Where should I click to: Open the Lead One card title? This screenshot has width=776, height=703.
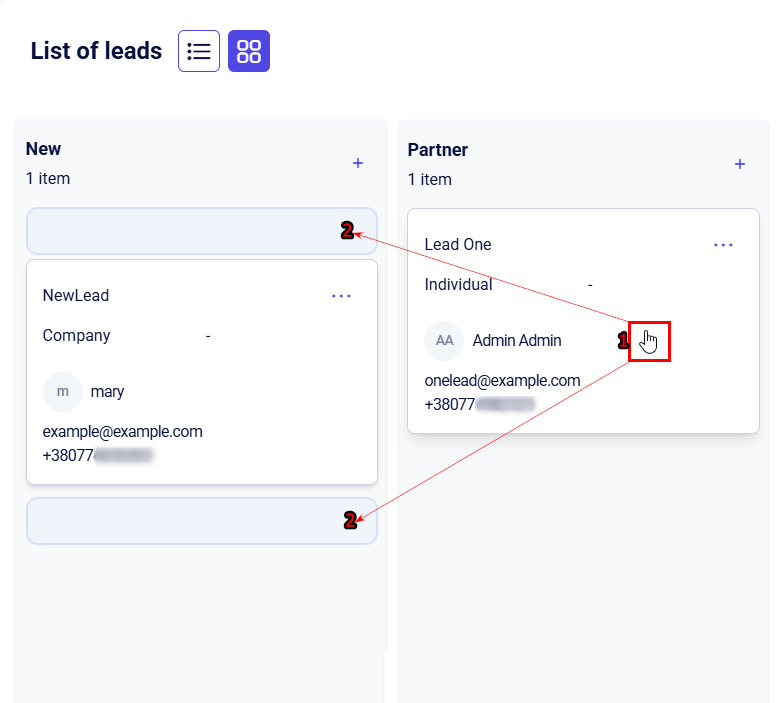(x=458, y=245)
